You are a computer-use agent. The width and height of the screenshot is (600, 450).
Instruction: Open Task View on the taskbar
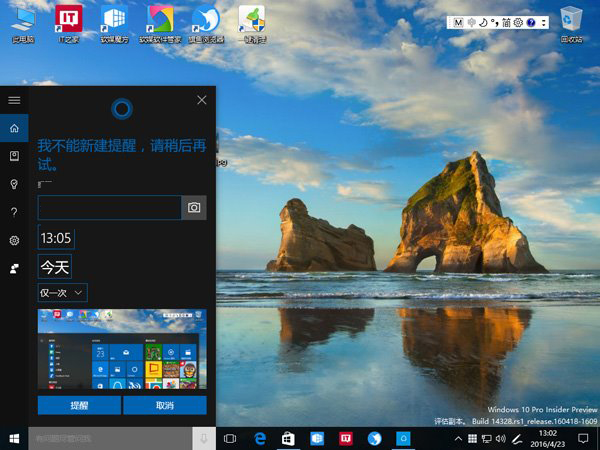point(229,438)
